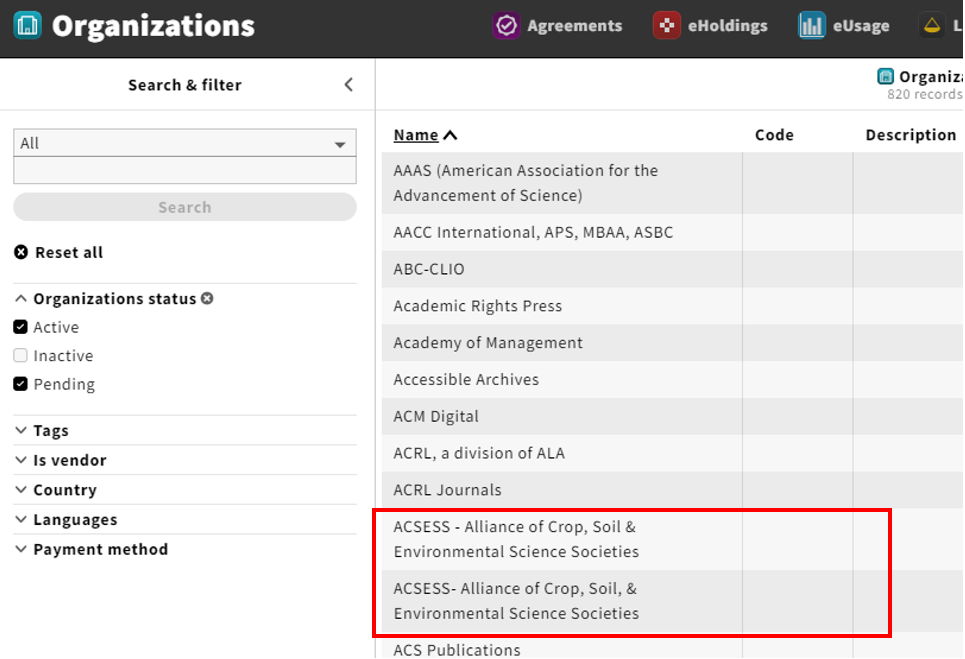The image size is (965, 659).
Task: Open the Organizations app icon in header
Action: pyautogui.click(x=28, y=25)
